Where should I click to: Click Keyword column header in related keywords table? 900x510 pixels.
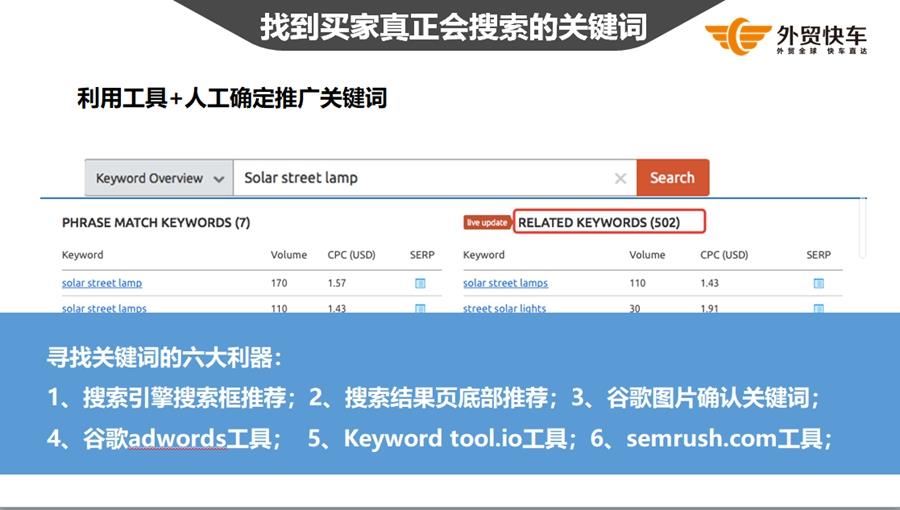click(x=484, y=255)
